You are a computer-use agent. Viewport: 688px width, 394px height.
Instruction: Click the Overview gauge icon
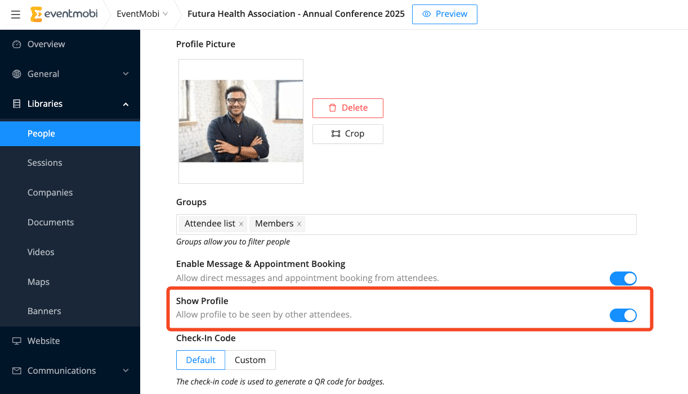click(17, 44)
